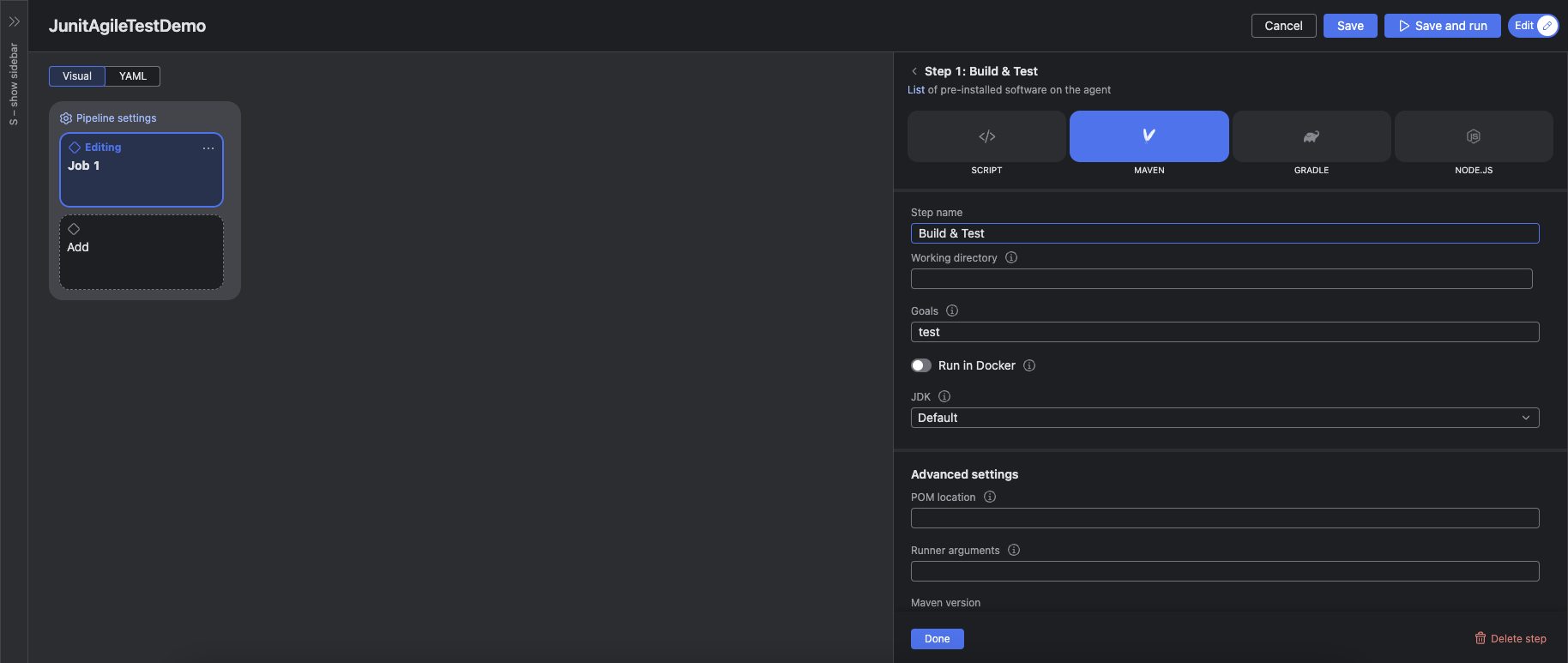Click the Delete step button
The width and height of the screenshot is (1568, 663).
click(1510, 638)
